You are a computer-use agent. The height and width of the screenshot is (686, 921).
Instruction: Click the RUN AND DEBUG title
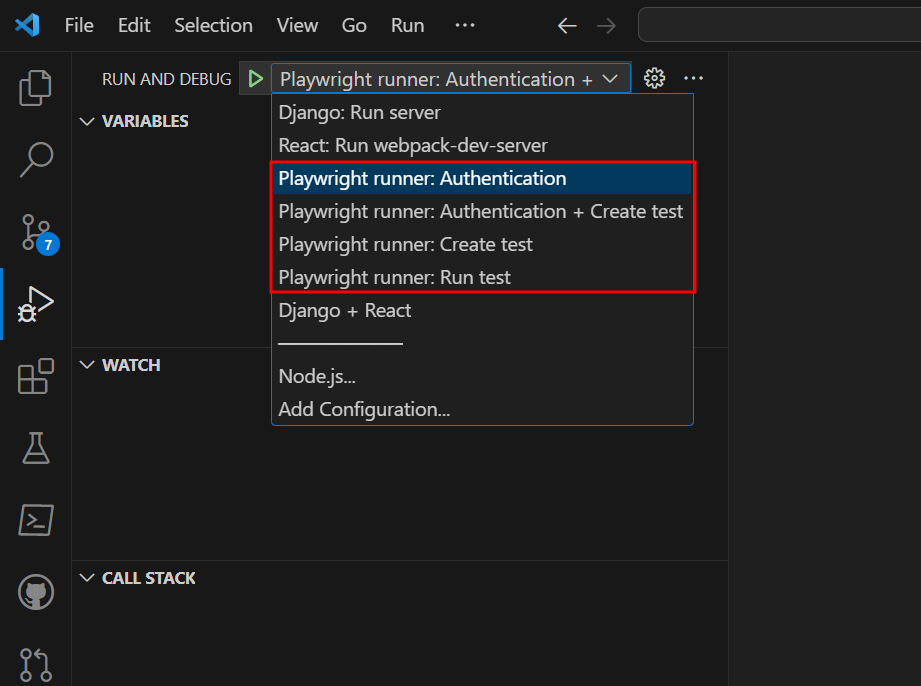[166, 79]
